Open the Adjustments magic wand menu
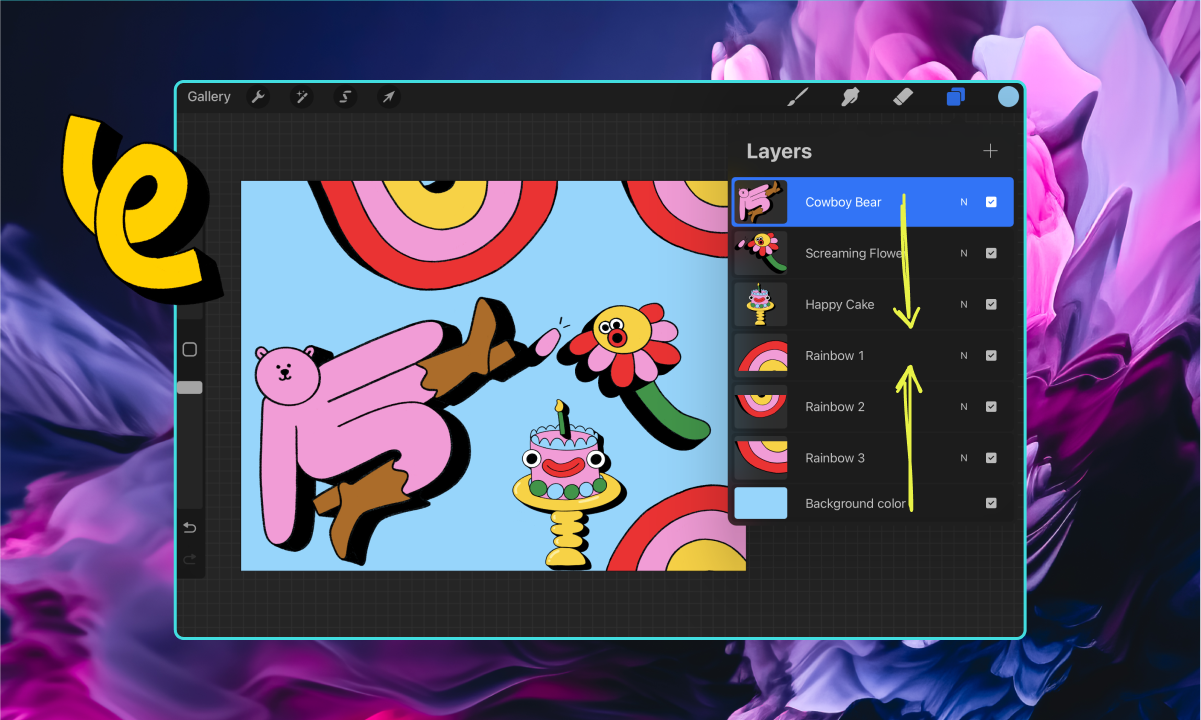1201x720 pixels. coord(301,96)
